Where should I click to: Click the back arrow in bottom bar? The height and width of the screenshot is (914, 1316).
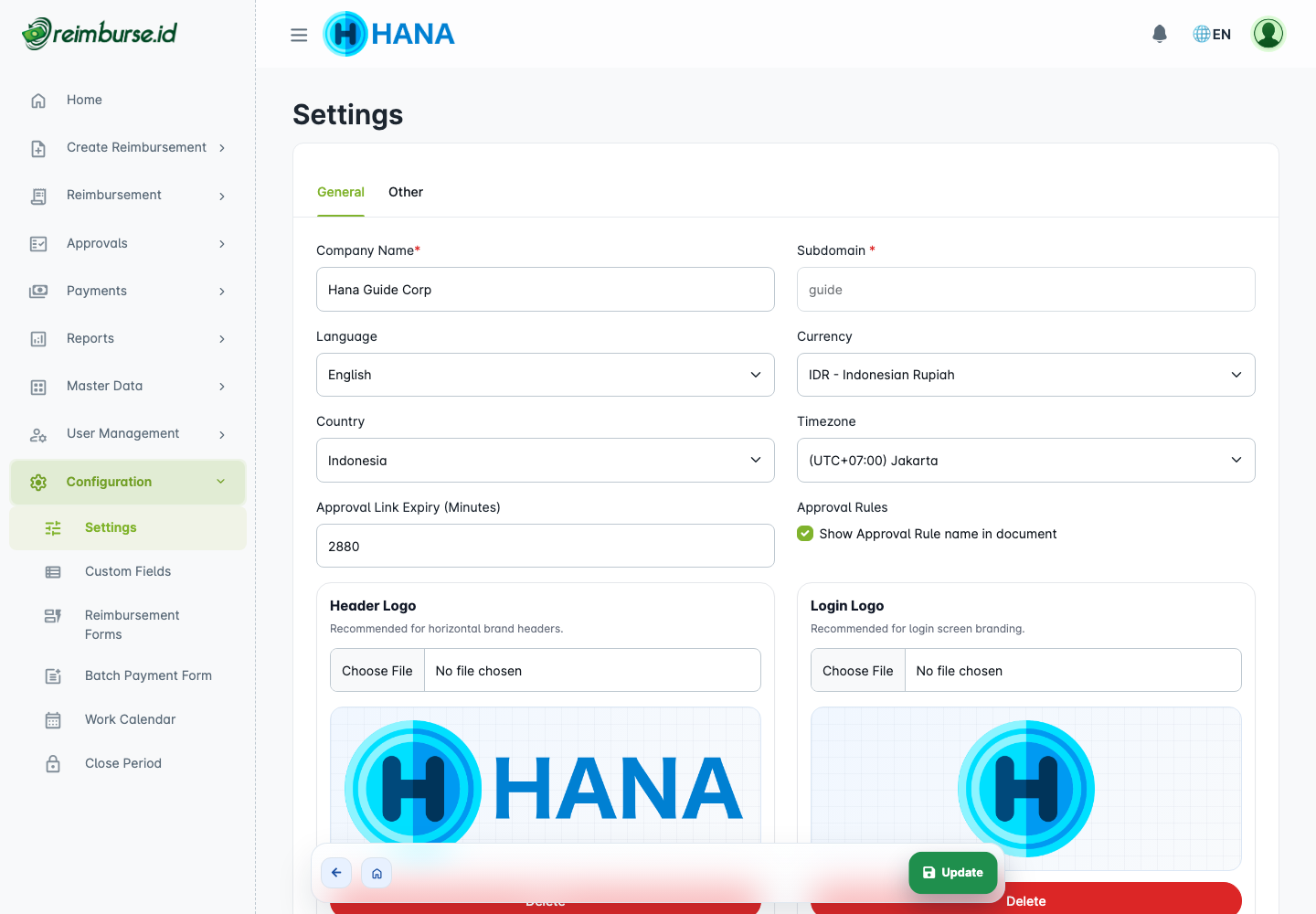pos(336,873)
